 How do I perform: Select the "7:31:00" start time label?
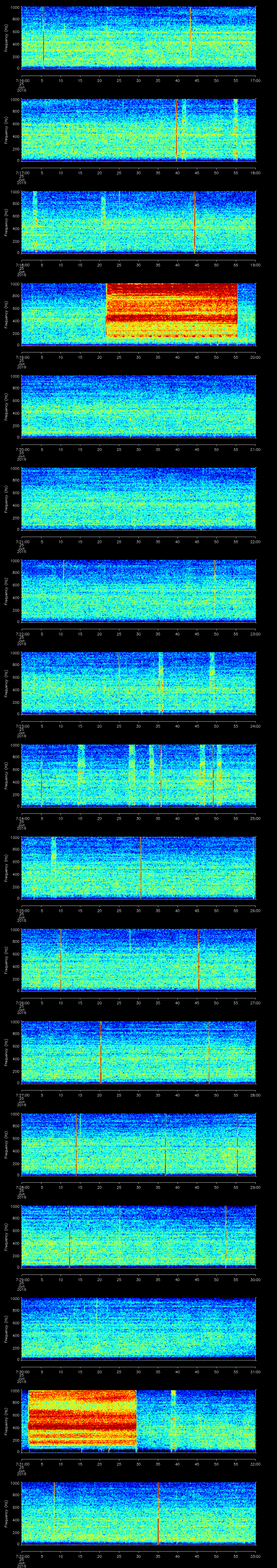click(22, 1464)
